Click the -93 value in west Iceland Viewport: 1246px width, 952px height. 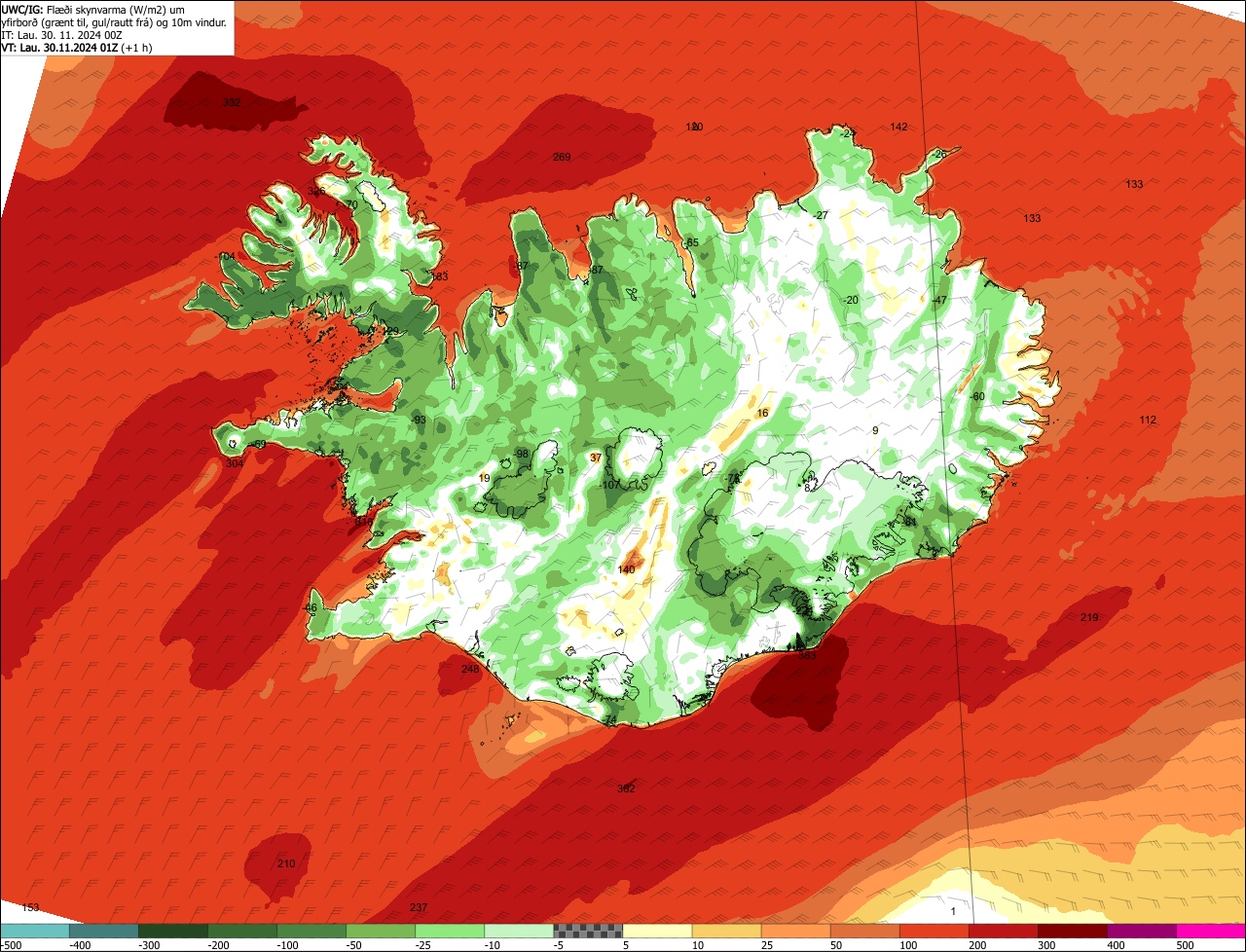pos(419,421)
